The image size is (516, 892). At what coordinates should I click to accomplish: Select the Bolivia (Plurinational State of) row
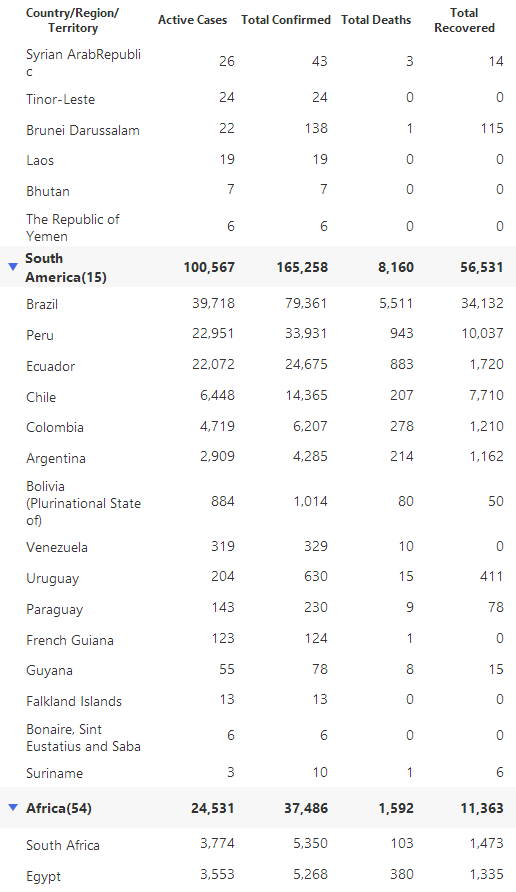pos(258,502)
